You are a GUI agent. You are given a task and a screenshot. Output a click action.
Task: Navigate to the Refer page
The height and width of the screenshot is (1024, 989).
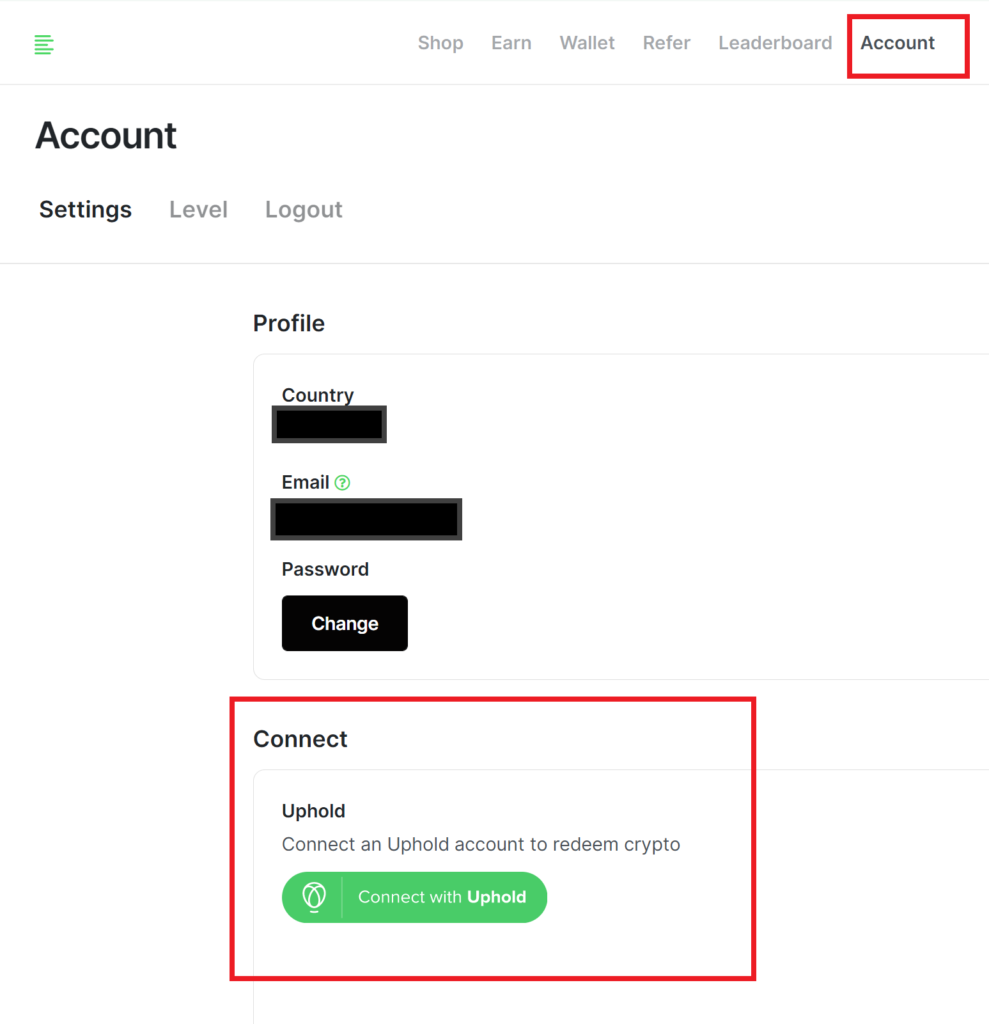[x=667, y=43]
